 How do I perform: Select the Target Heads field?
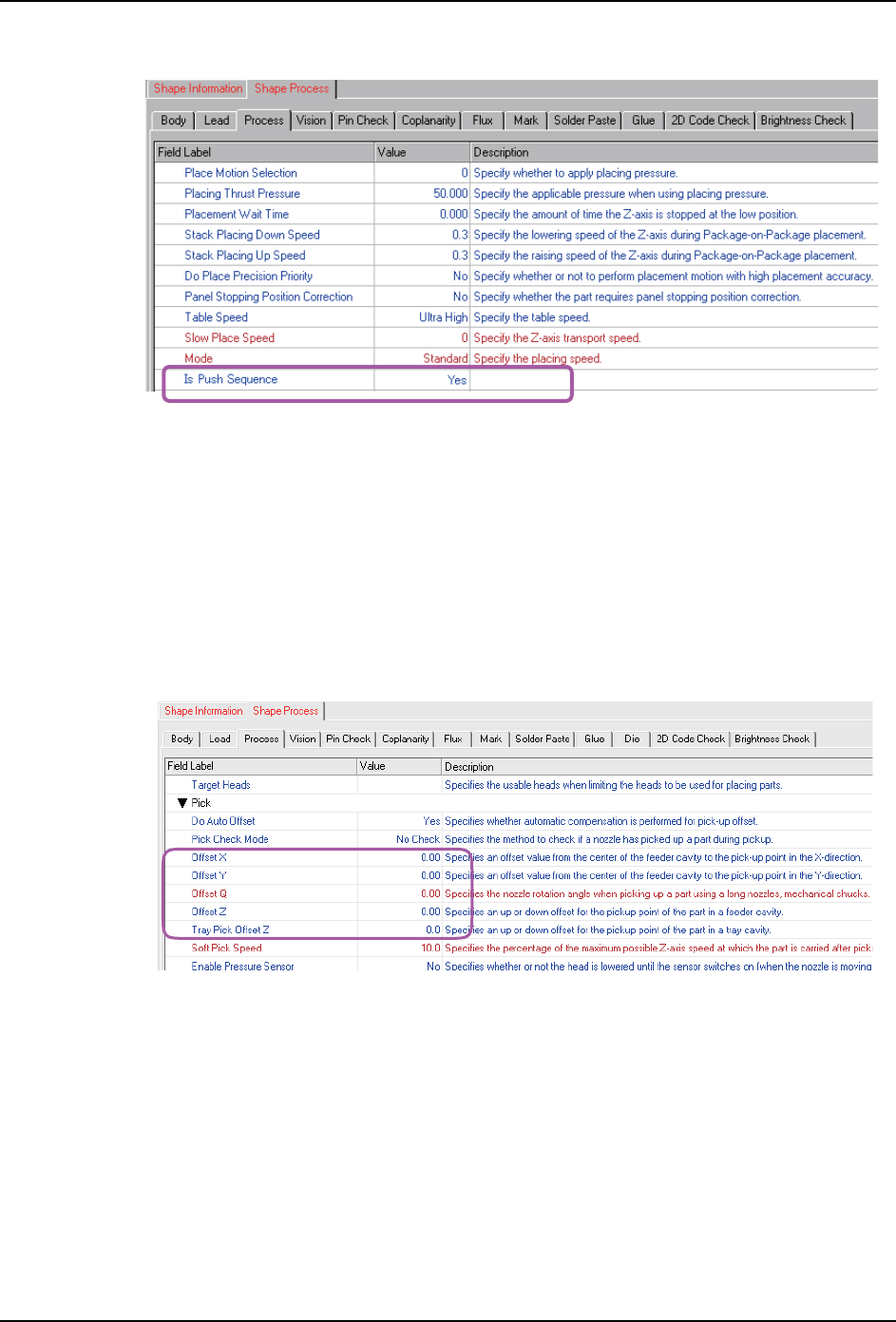point(220,785)
